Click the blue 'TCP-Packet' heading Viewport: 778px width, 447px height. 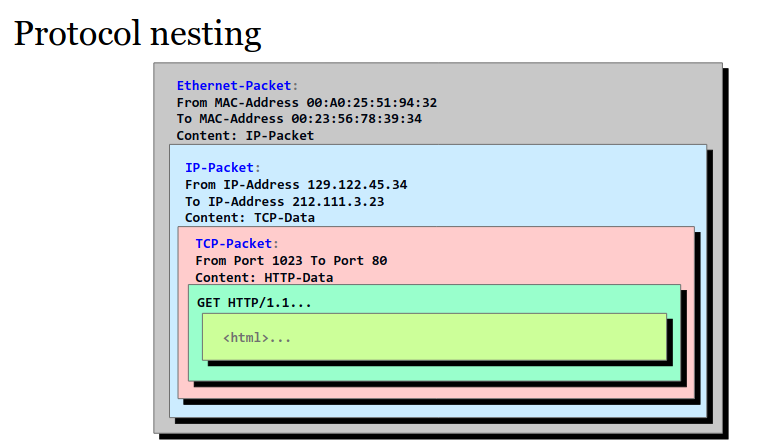(234, 244)
